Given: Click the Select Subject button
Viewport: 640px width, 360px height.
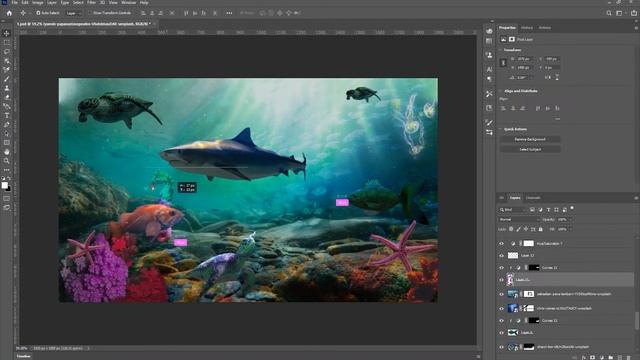Looking at the screenshot, I should [x=530, y=149].
